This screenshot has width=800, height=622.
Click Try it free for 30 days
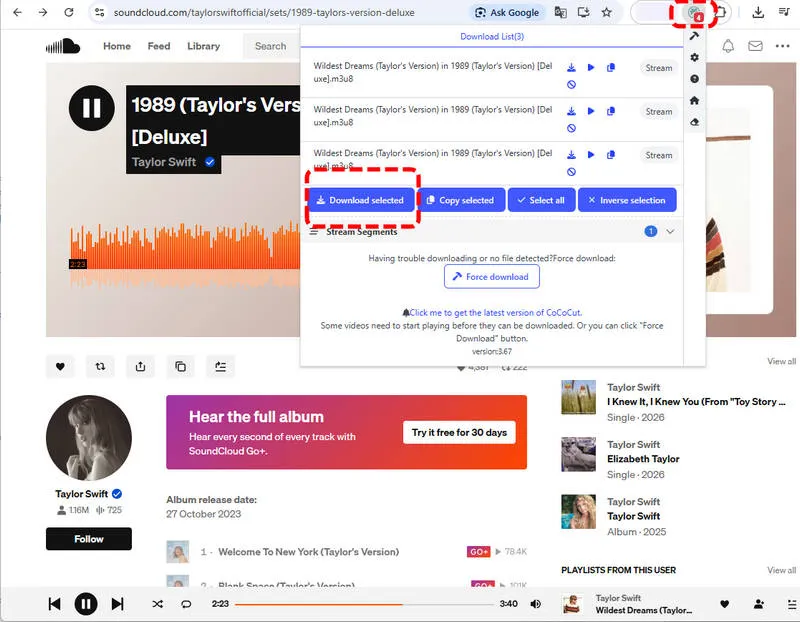coord(459,433)
